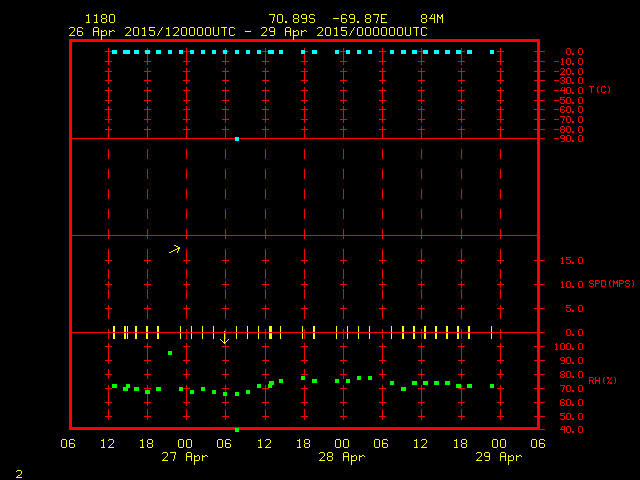
Task: Click the 84M elevation text
Action: click(432, 19)
